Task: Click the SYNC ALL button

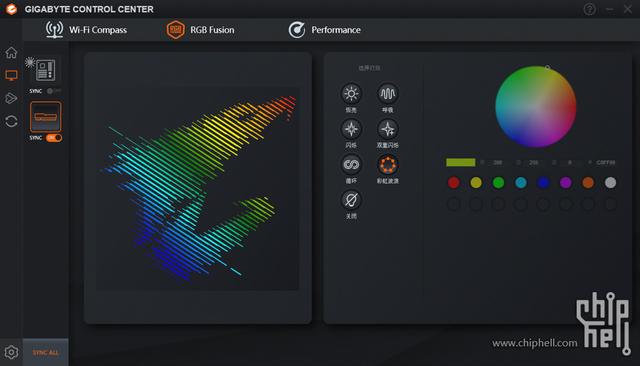Action: (x=46, y=352)
